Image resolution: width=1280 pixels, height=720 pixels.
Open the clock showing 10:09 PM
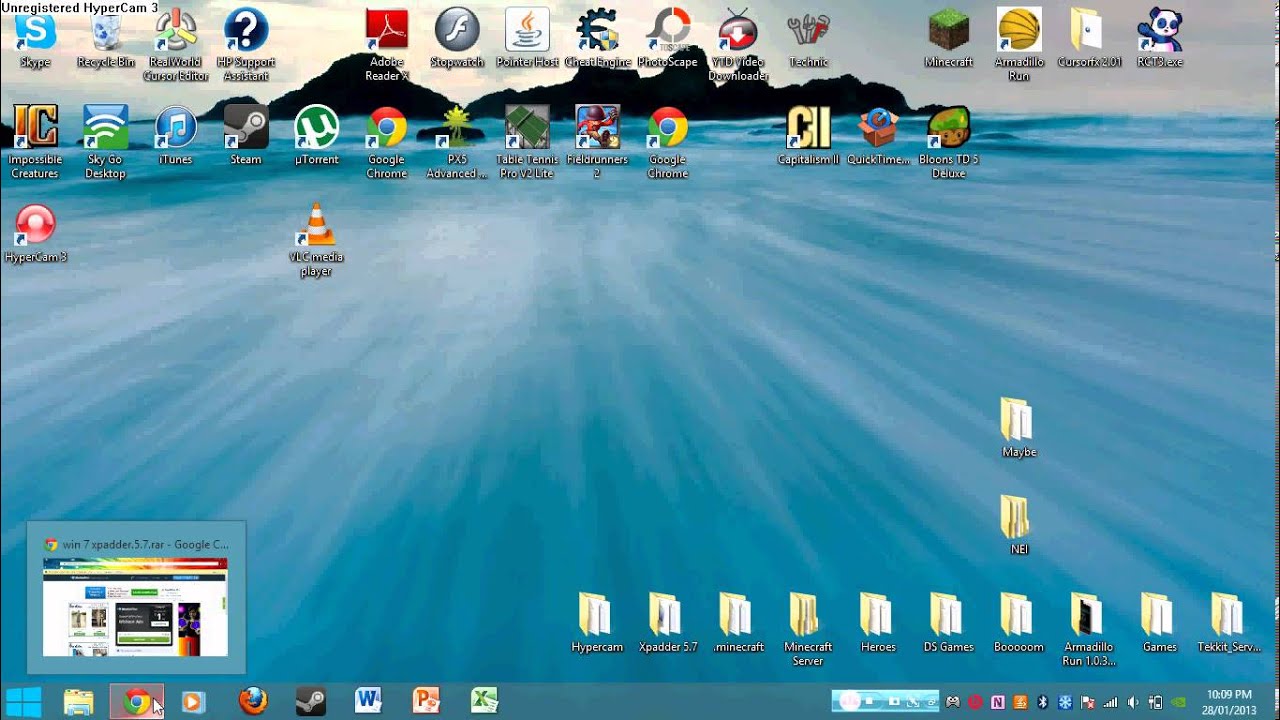coord(1229,702)
